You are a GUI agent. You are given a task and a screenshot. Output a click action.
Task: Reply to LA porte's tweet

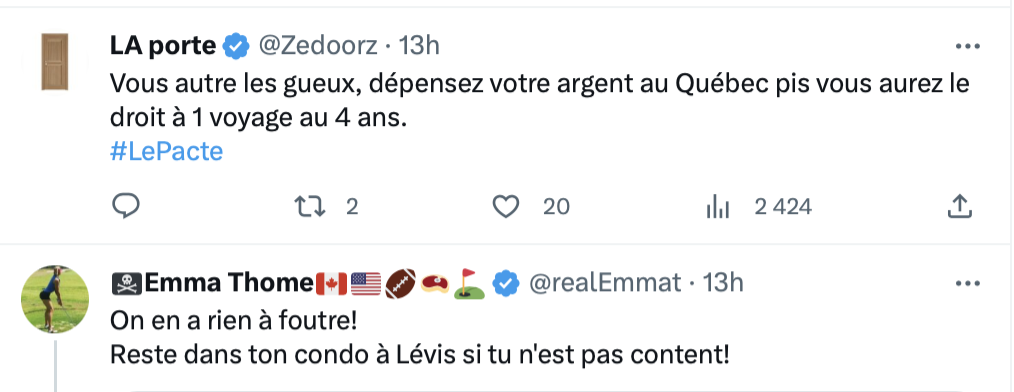coord(127,206)
